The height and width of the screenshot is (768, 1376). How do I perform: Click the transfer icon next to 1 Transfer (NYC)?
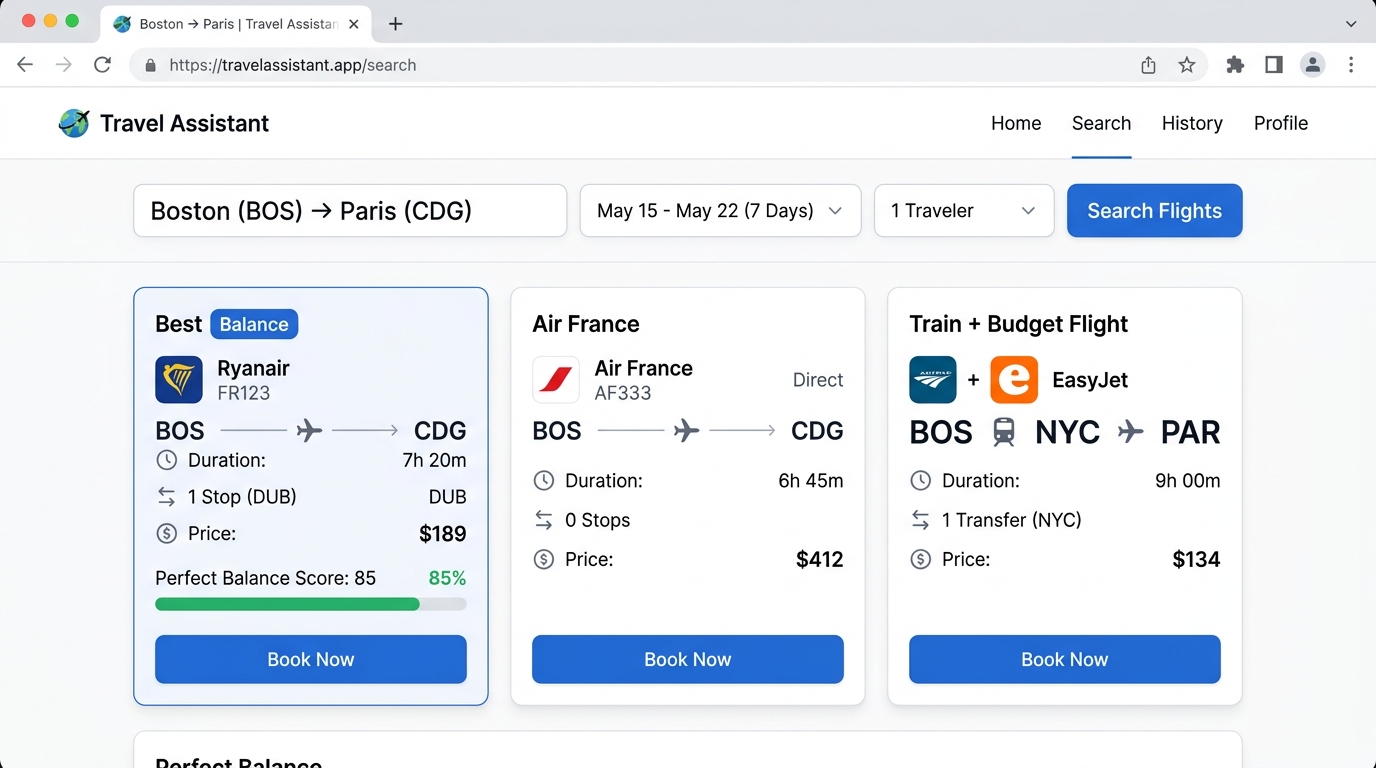click(x=921, y=520)
